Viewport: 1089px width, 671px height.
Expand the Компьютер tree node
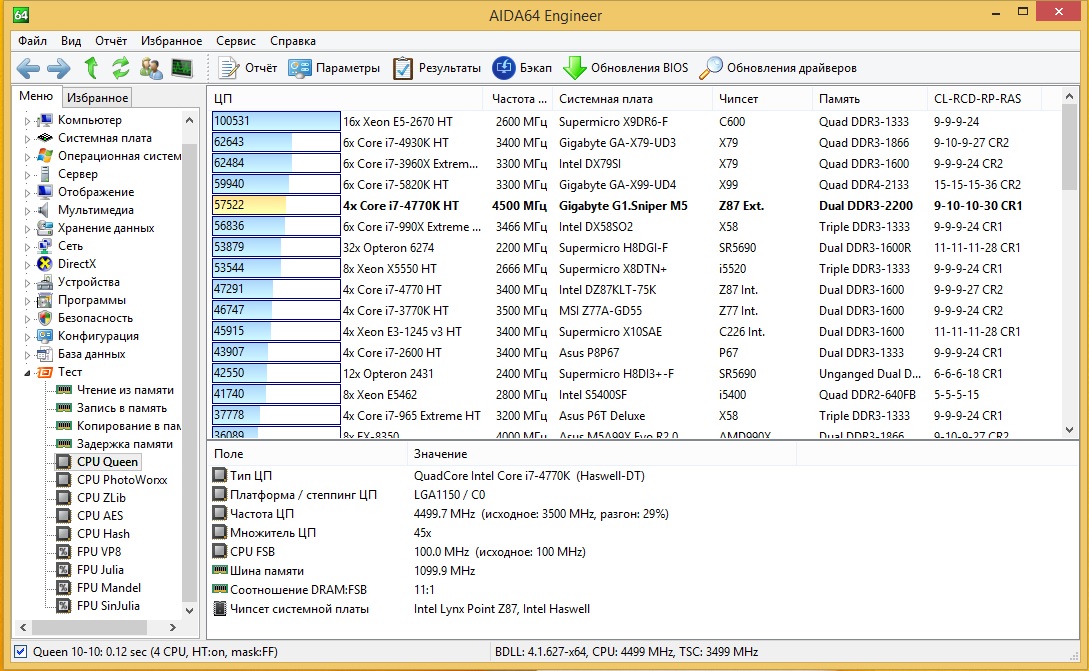[x=27, y=121]
